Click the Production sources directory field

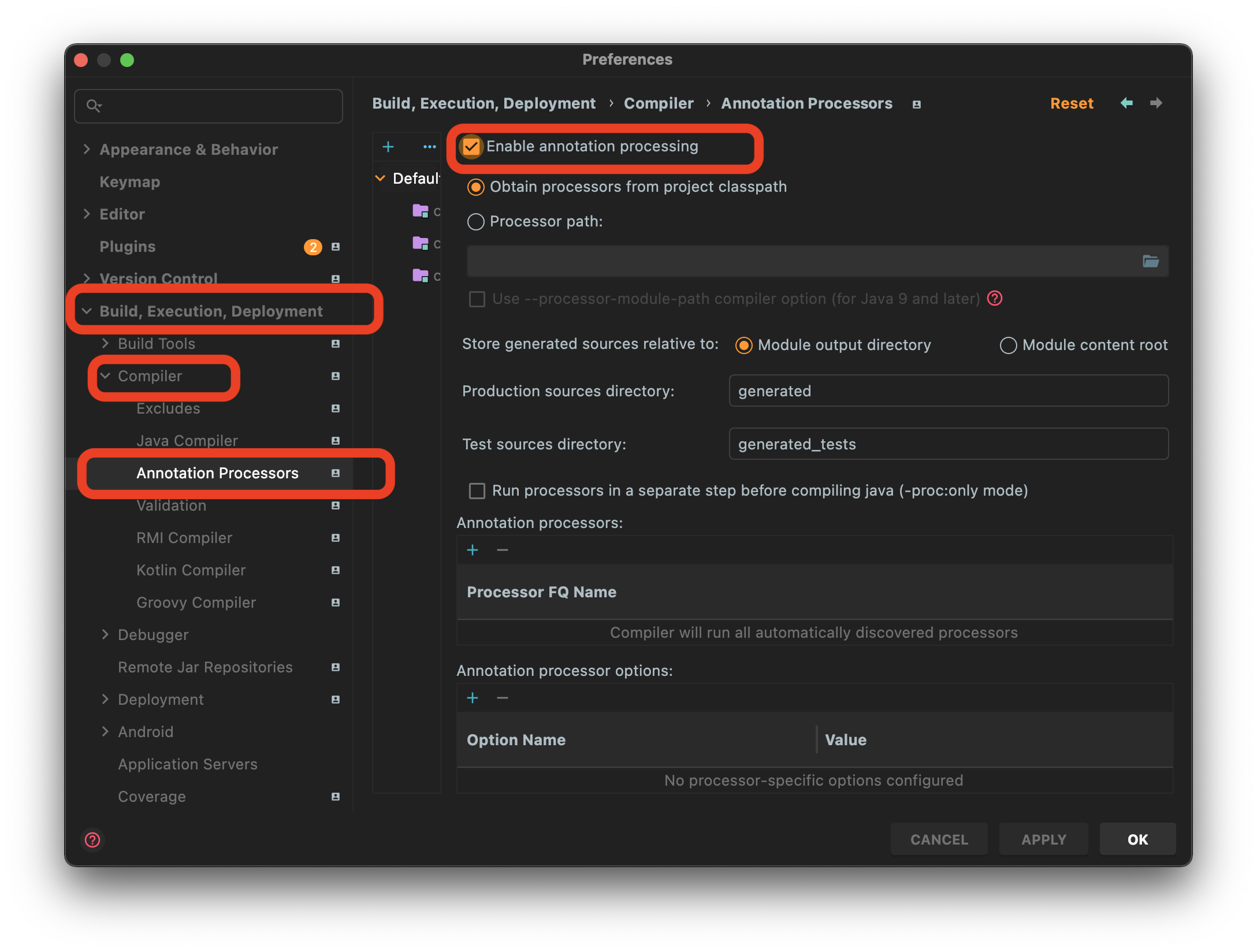tap(948, 391)
